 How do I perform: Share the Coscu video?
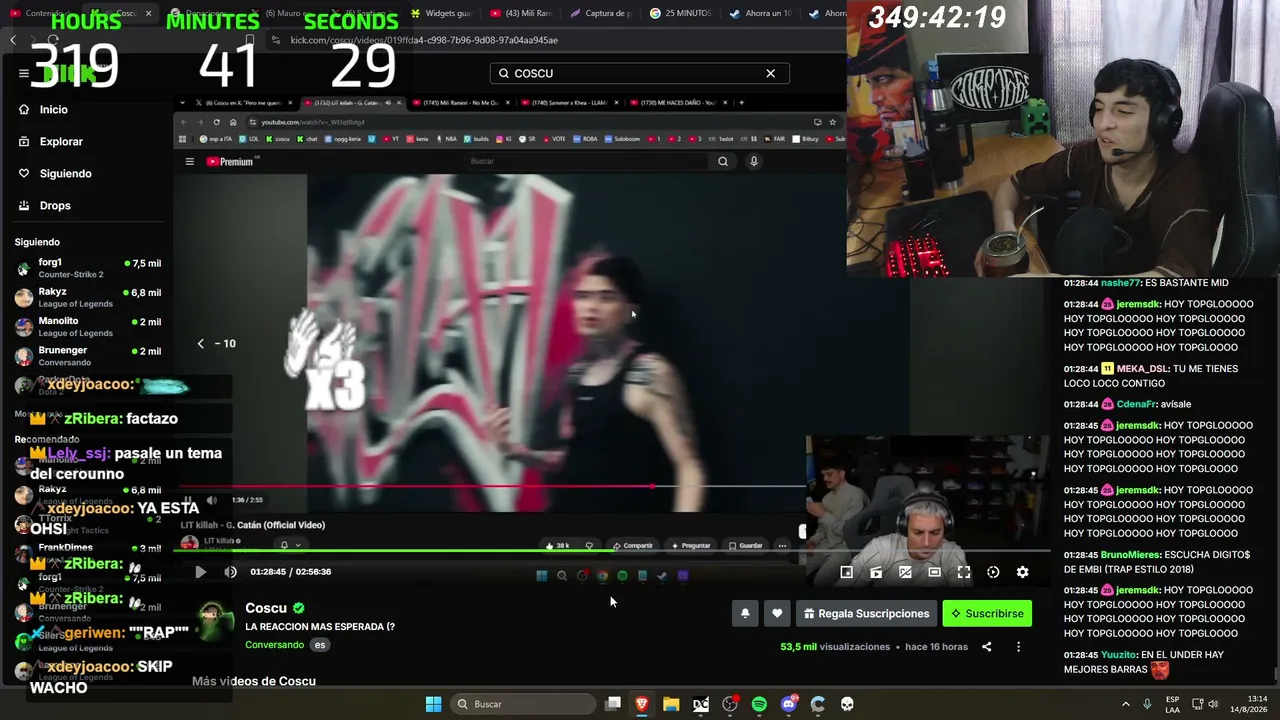coord(986,647)
